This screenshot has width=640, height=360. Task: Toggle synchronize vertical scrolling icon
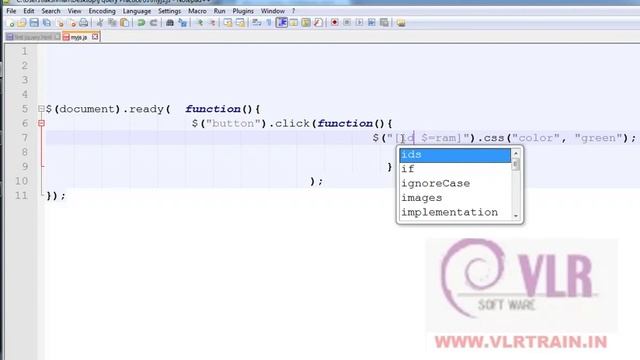[x=228, y=23]
